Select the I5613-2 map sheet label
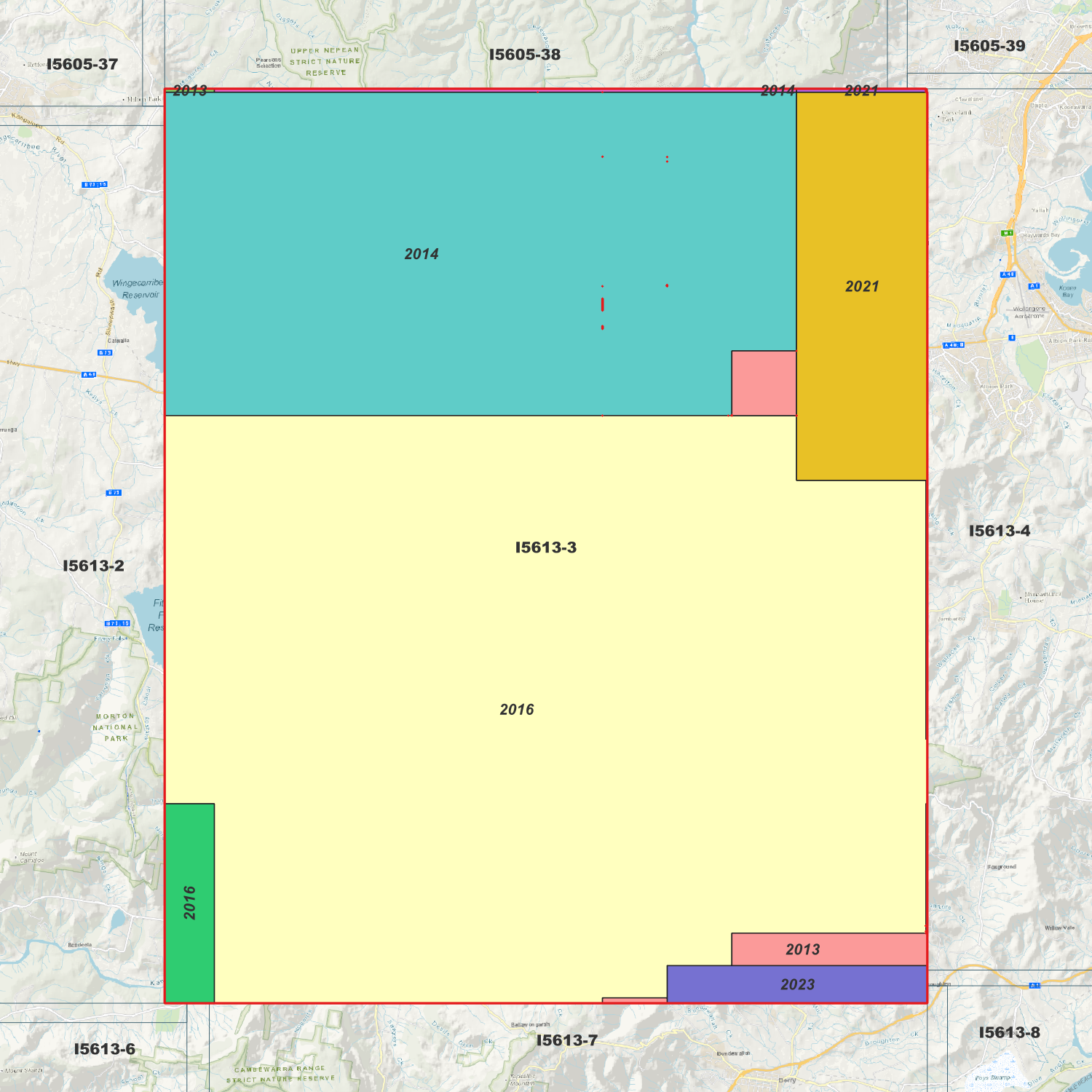The width and height of the screenshot is (1092, 1092). coord(93,566)
